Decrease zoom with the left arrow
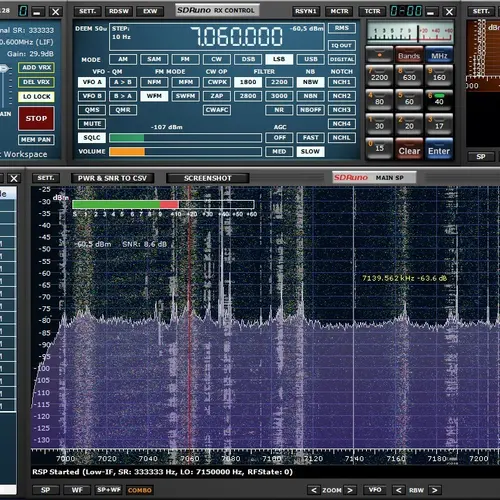This screenshot has width=500, height=500. click(313, 490)
